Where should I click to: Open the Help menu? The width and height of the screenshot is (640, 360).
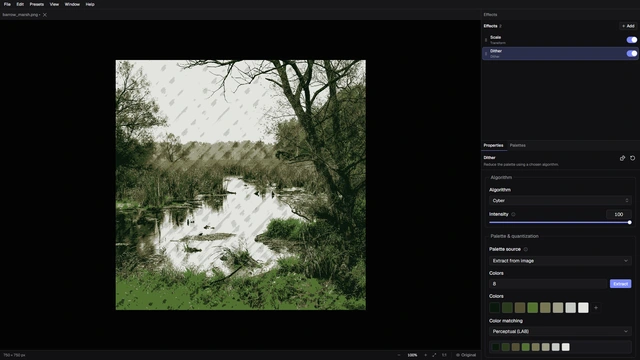(90, 4)
